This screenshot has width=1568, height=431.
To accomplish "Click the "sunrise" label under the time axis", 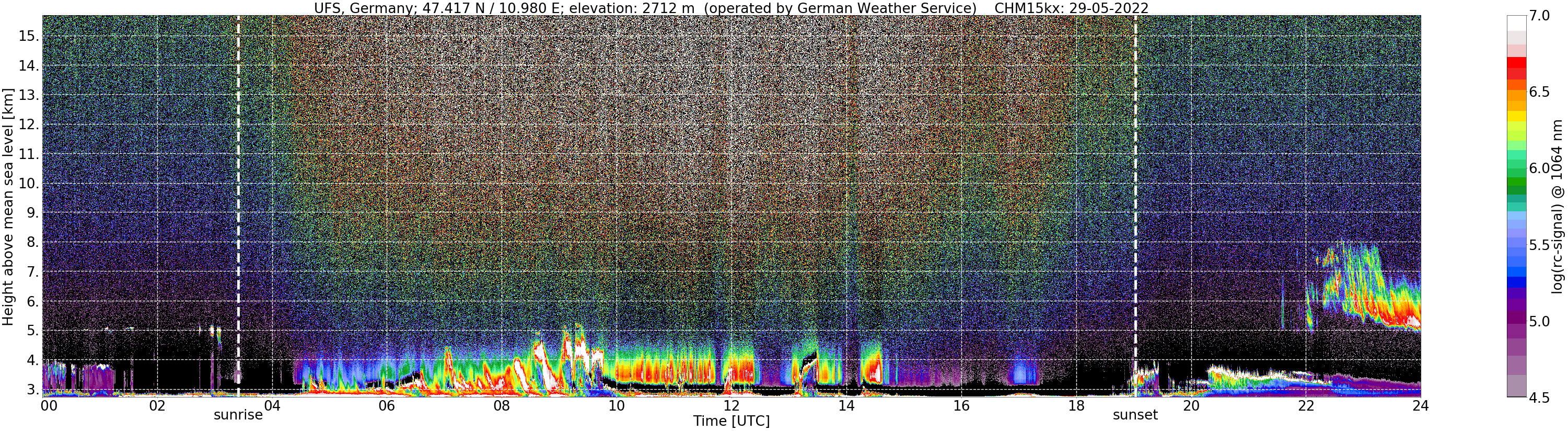I will pos(238,415).
